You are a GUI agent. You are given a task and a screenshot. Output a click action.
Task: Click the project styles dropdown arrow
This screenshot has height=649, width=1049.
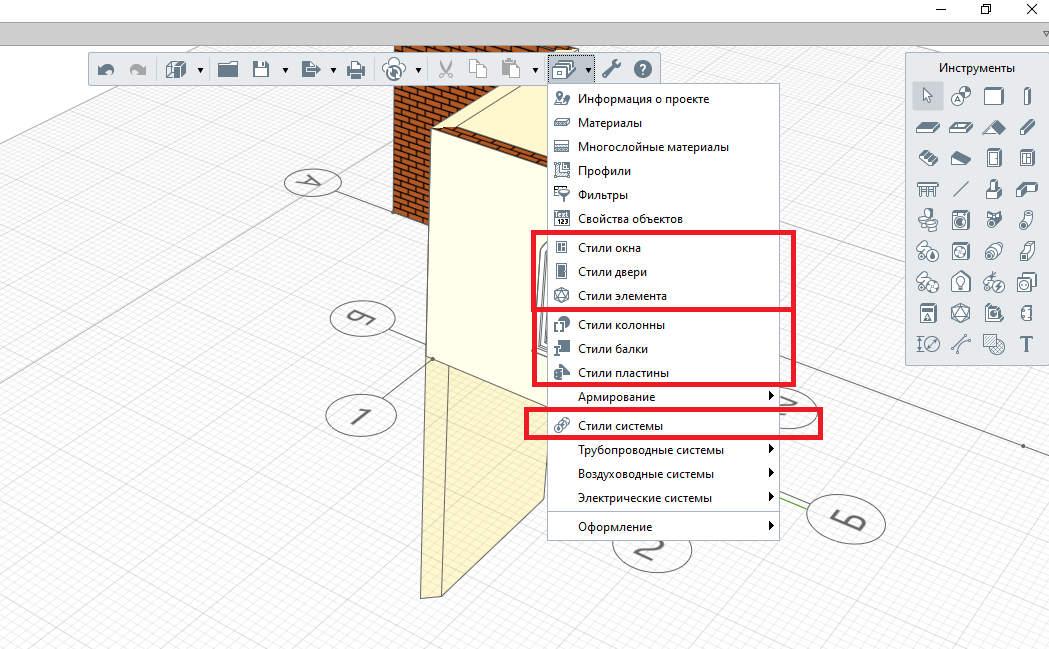(587, 70)
